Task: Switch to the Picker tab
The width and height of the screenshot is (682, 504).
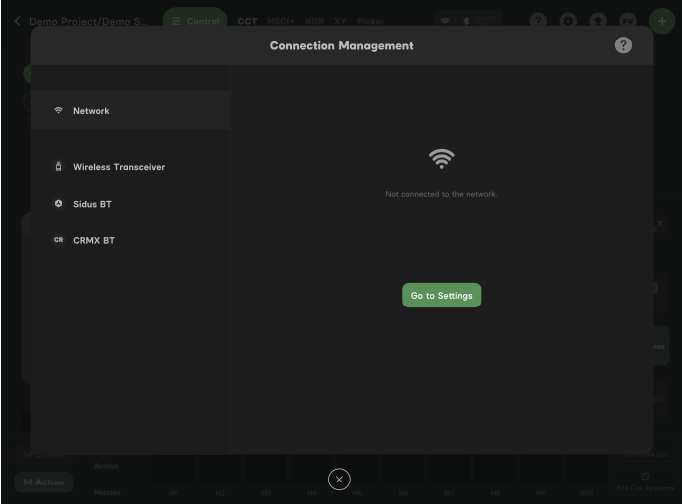Action: [x=371, y=21]
